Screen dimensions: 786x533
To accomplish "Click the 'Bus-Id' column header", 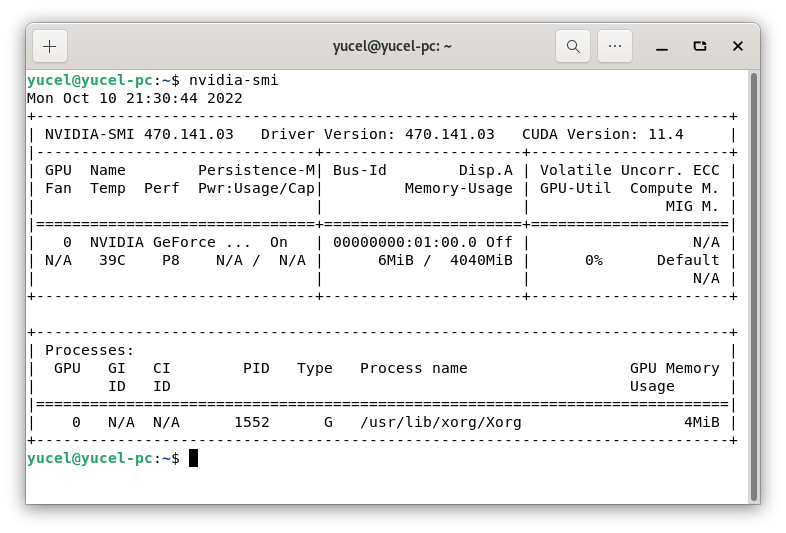I will coord(360,170).
